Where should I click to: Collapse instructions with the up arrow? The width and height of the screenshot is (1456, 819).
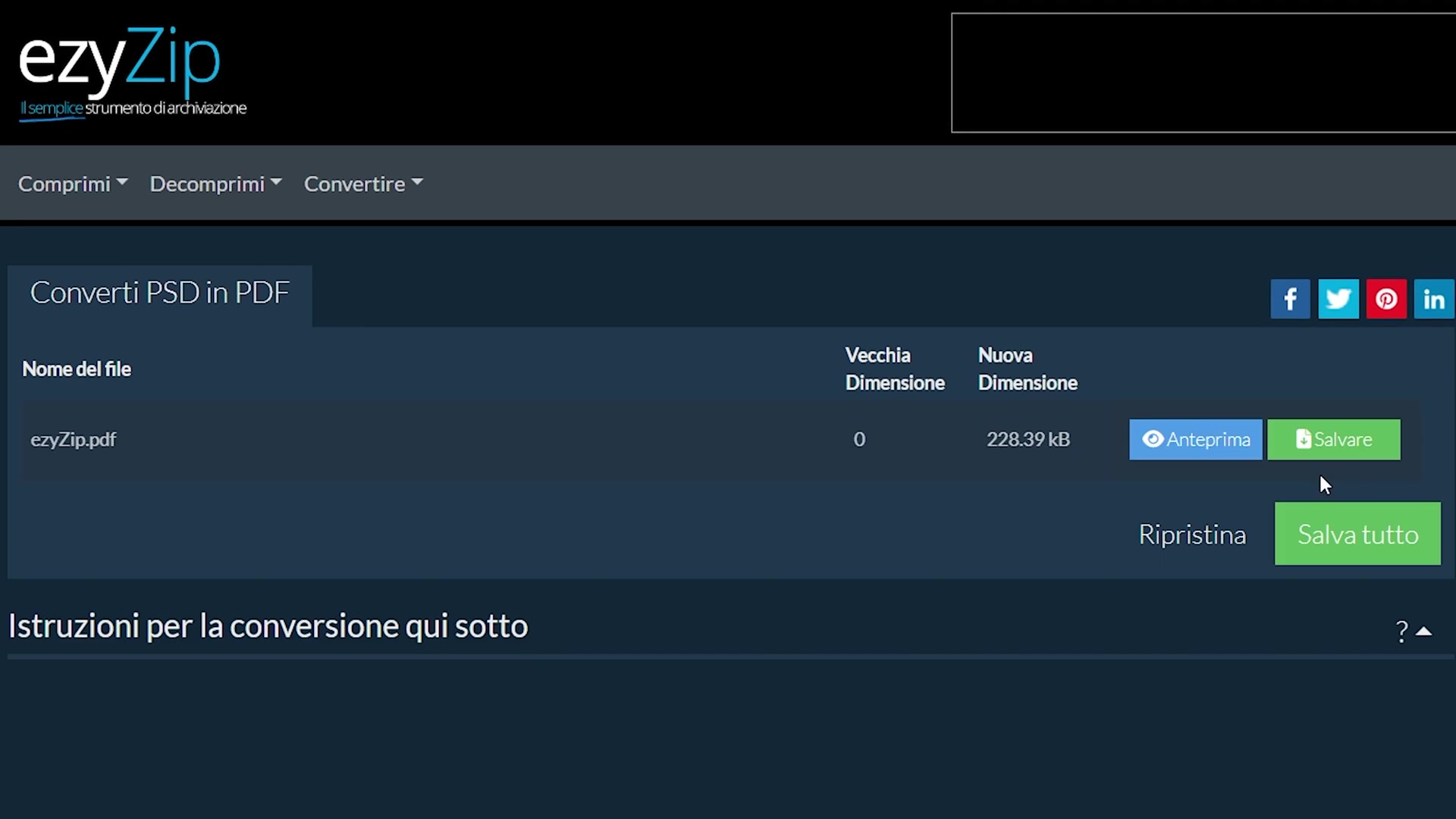1424,631
